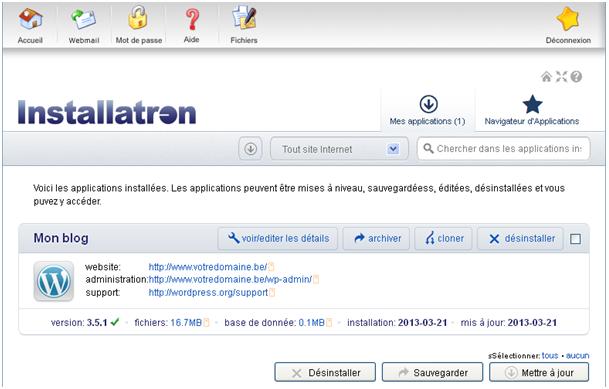The width and height of the screenshot is (609, 389).
Task: Click the magnifier icon in search box
Action: (428, 148)
